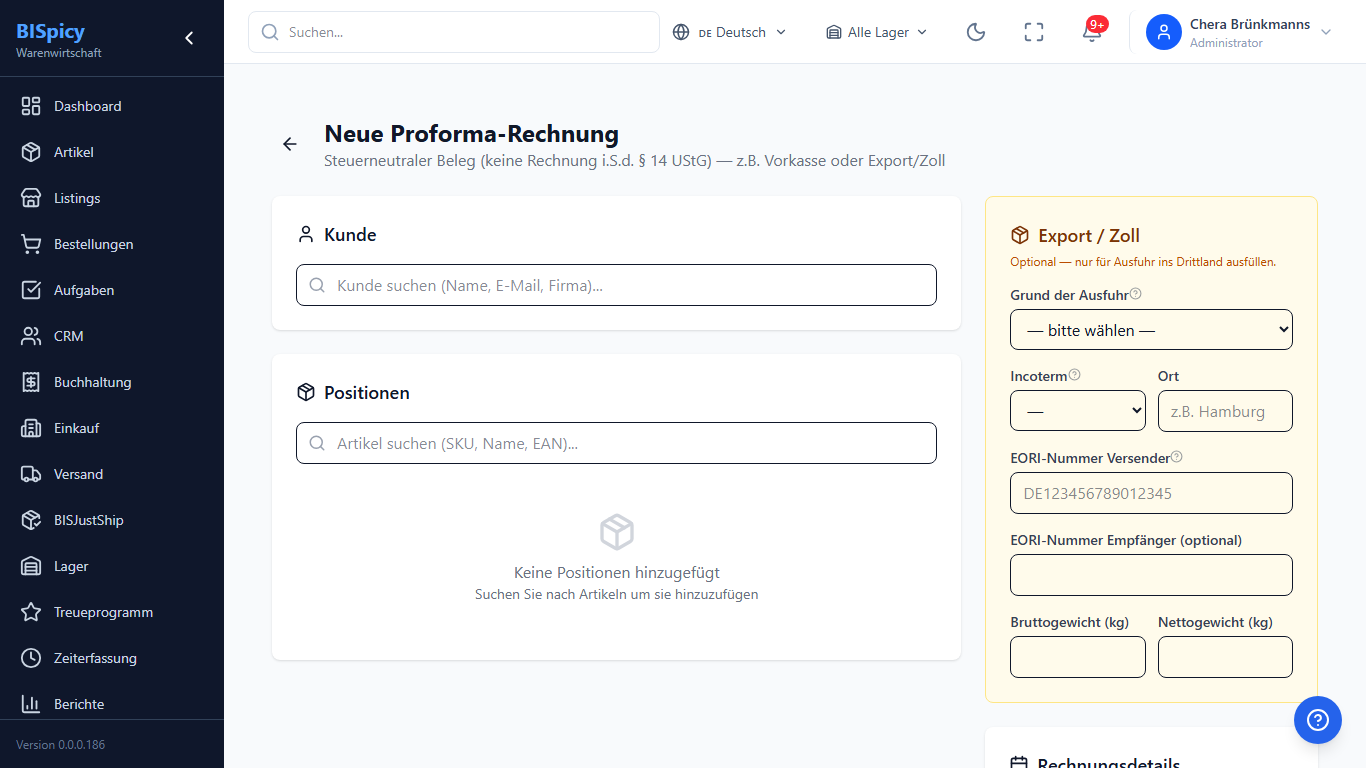Click the Positionen box icon
1366x768 pixels.
306,393
